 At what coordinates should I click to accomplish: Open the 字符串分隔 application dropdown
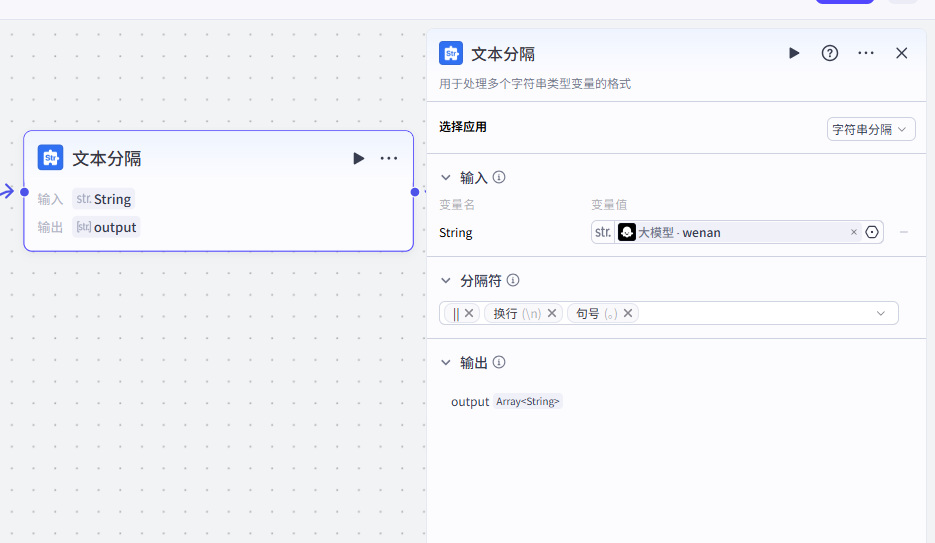871,129
